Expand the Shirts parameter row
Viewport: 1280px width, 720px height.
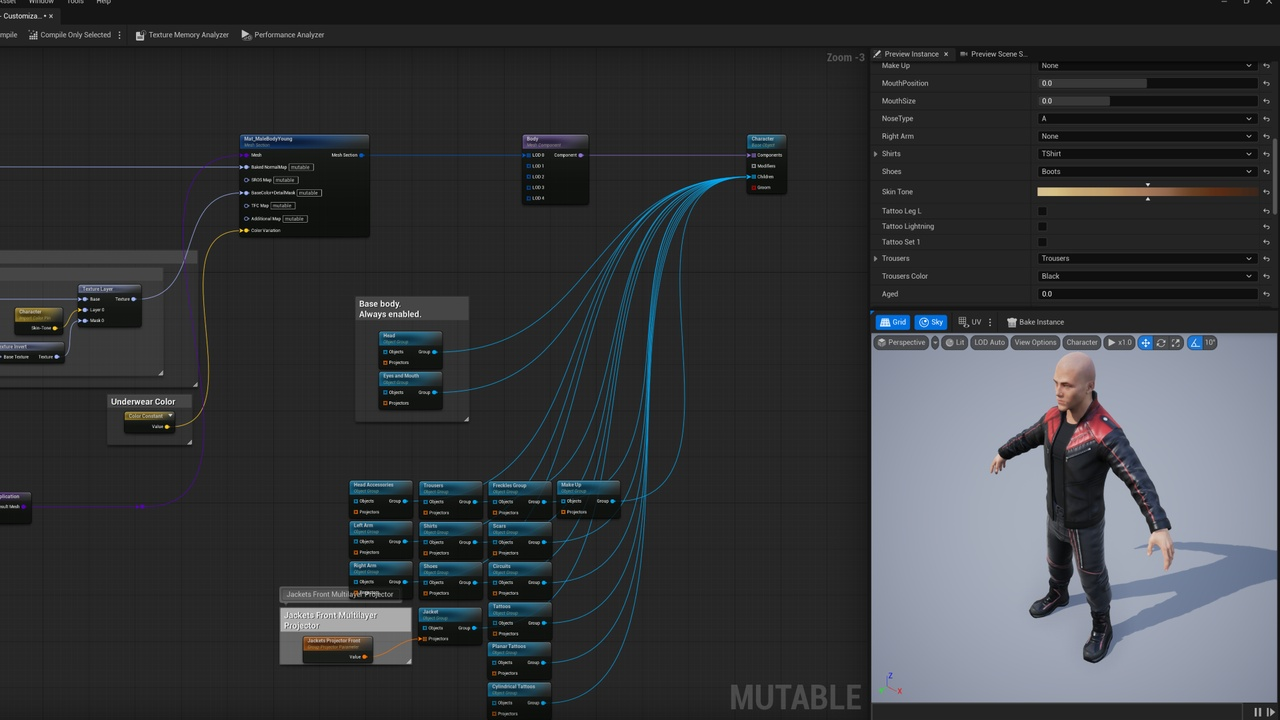click(x=876, y=154)
